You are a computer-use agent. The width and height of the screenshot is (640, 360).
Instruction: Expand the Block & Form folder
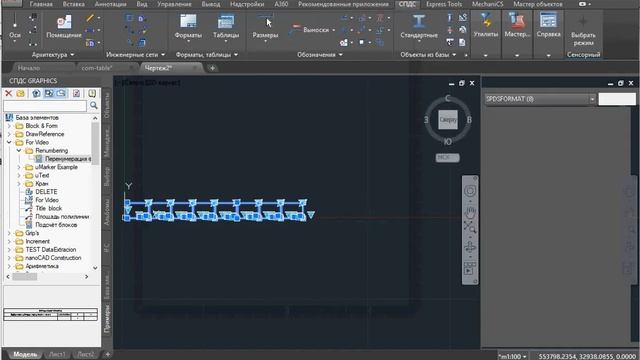click(x=9, y=126)
